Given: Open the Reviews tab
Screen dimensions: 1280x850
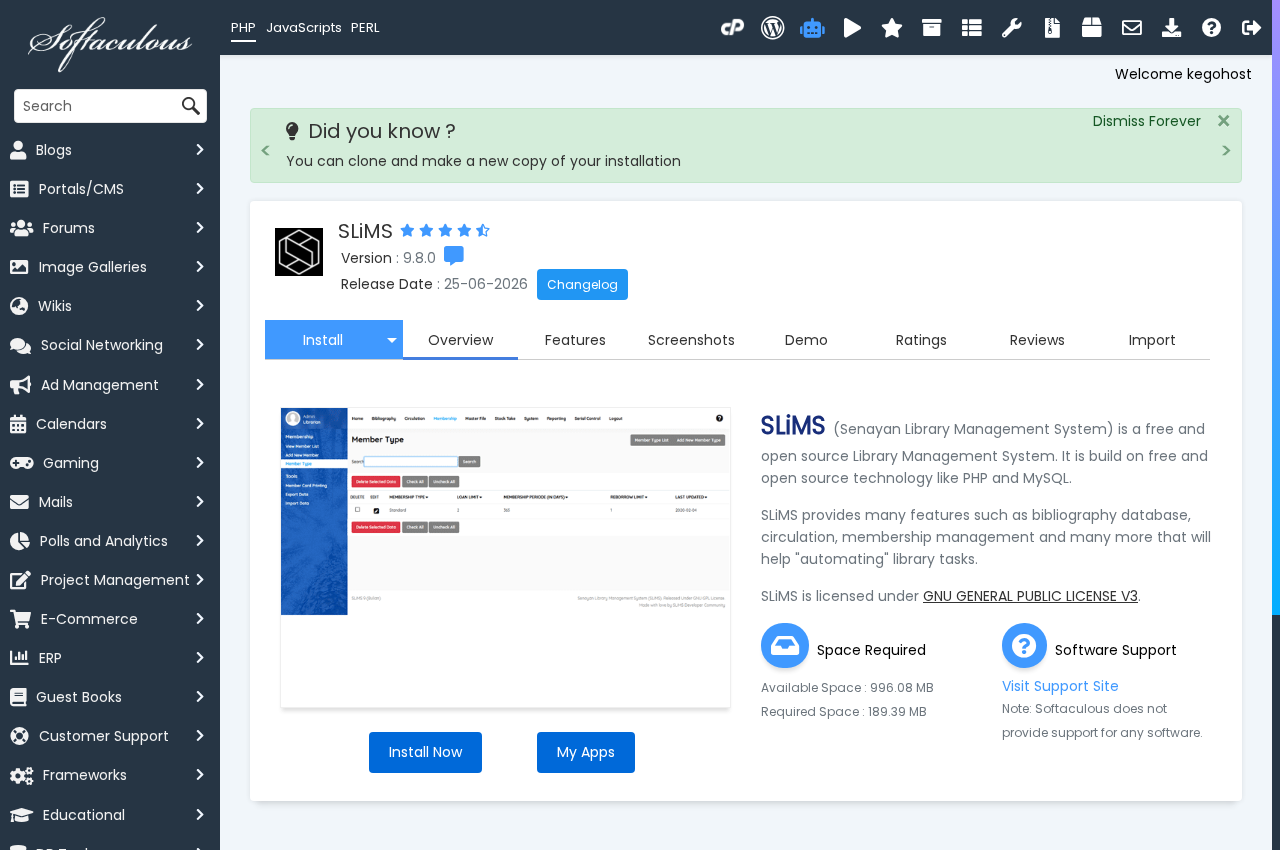Looking at the screenshot, I should click(1037, 340).
